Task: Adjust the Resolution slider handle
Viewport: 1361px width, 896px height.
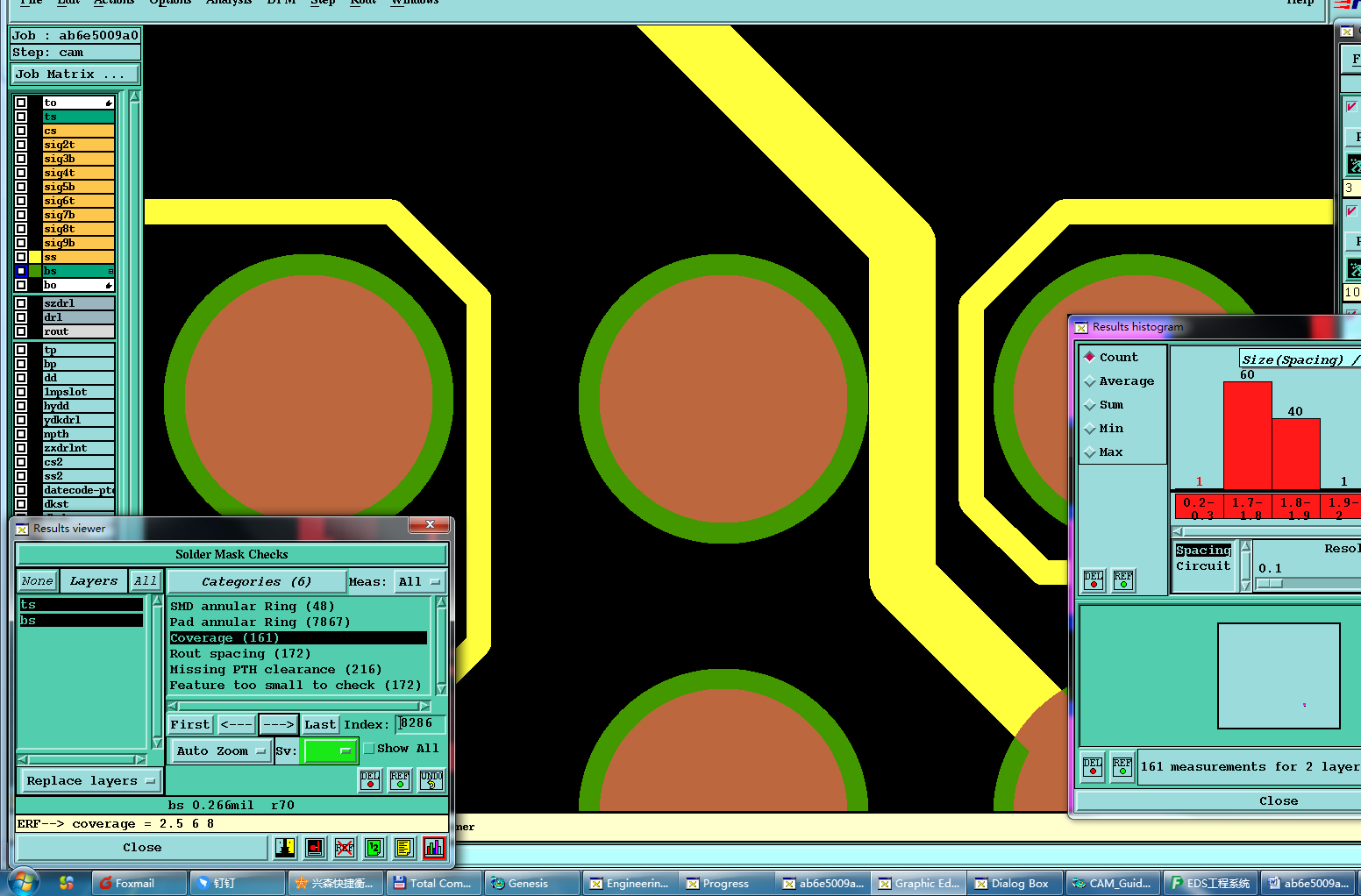Action: 1270,583
